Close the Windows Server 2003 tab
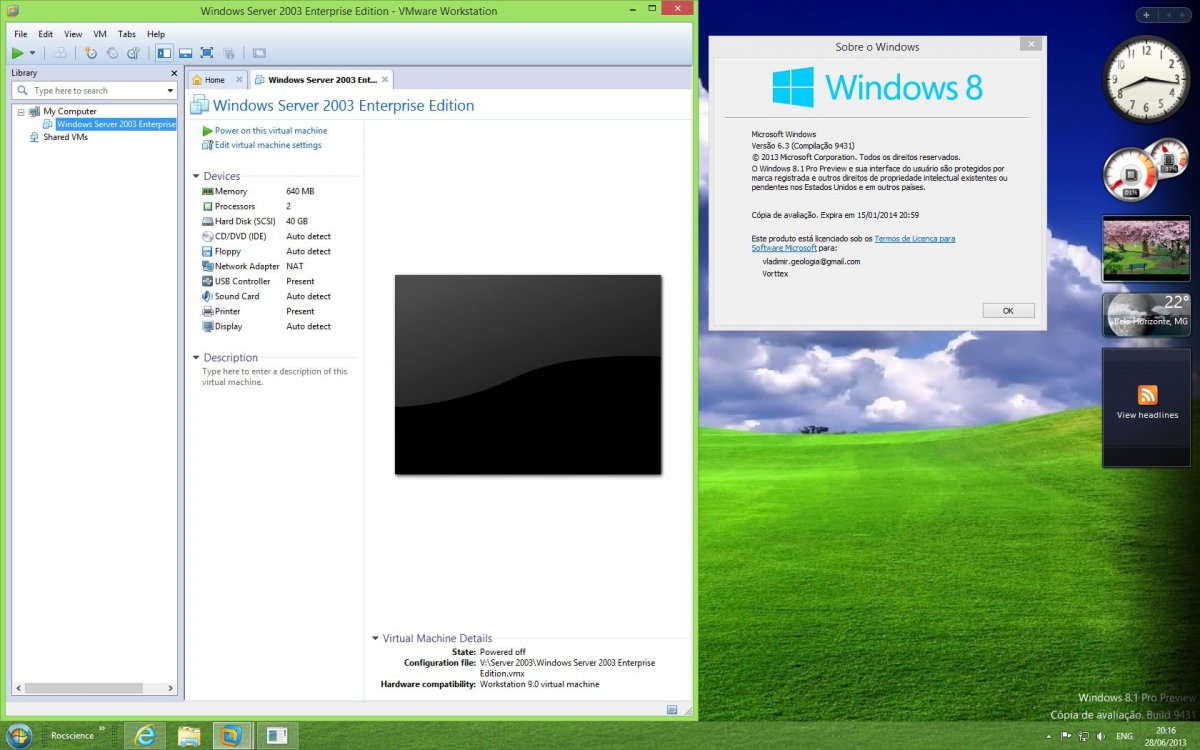Screen dimensions: 1200x750 coord(385,80)
